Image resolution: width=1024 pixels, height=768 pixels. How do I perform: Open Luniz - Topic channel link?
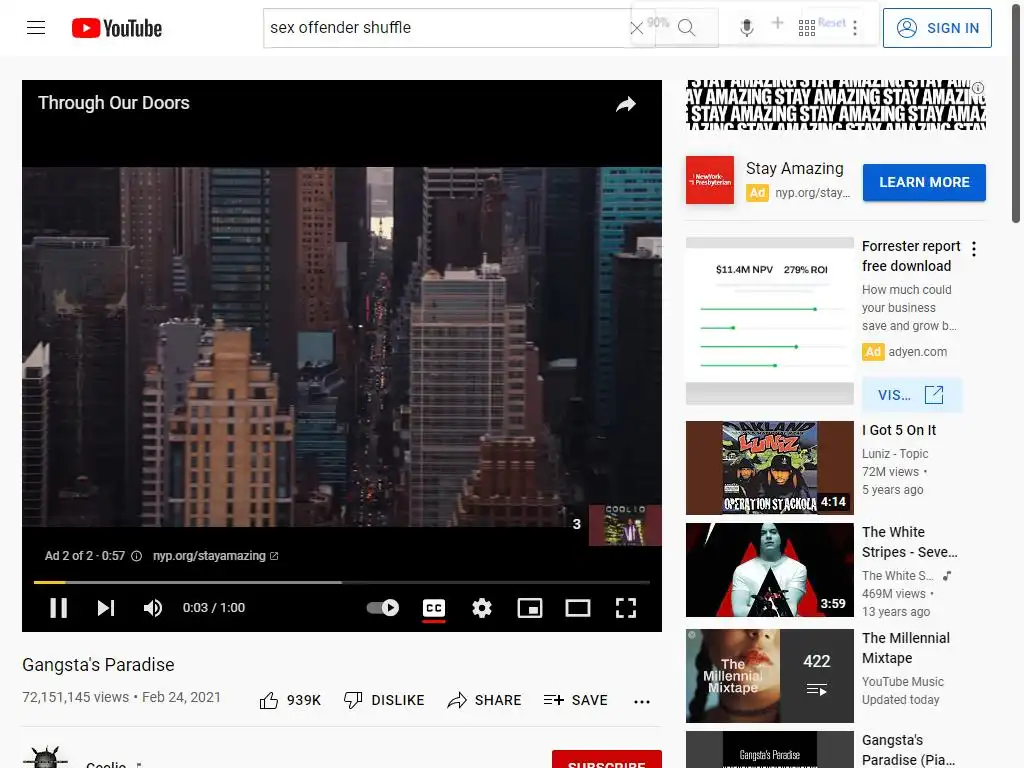pos(895,453)
